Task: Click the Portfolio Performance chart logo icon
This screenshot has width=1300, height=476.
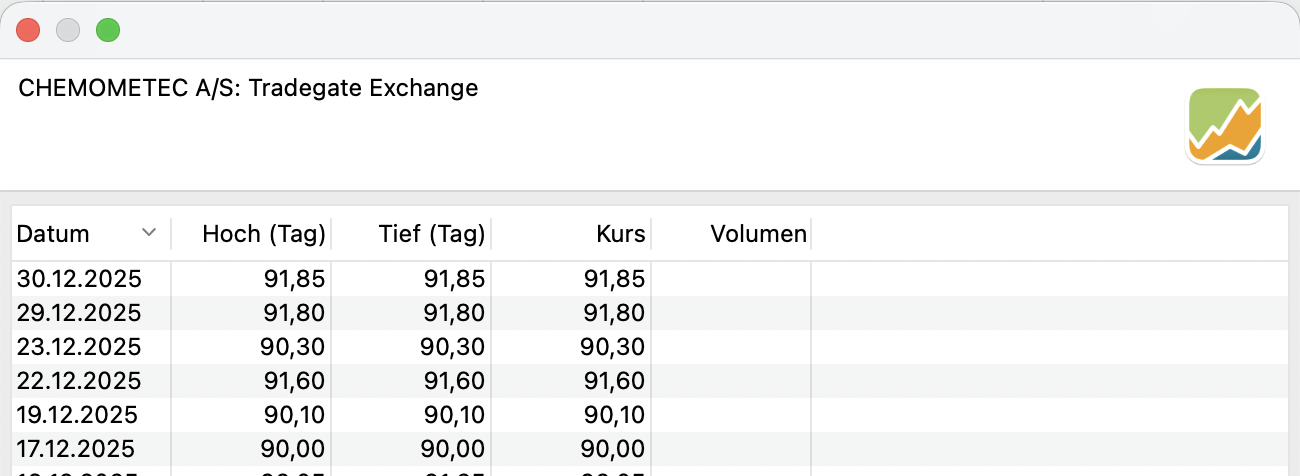Action: 1225,125
